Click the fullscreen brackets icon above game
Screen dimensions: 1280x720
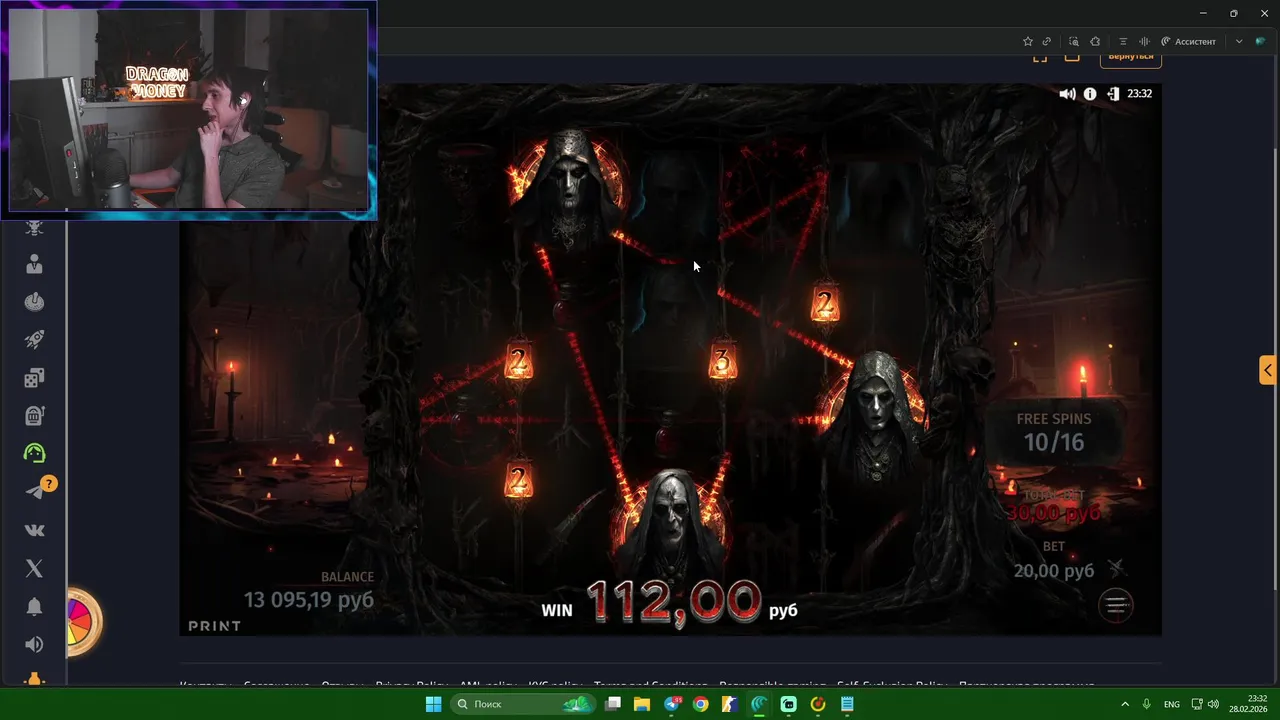[x=1040, y=57]
